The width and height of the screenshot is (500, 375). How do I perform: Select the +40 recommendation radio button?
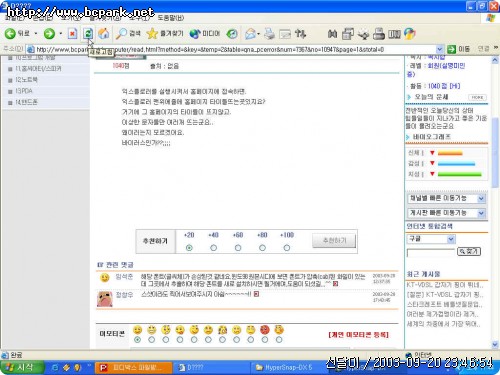[x=214, y=248]
